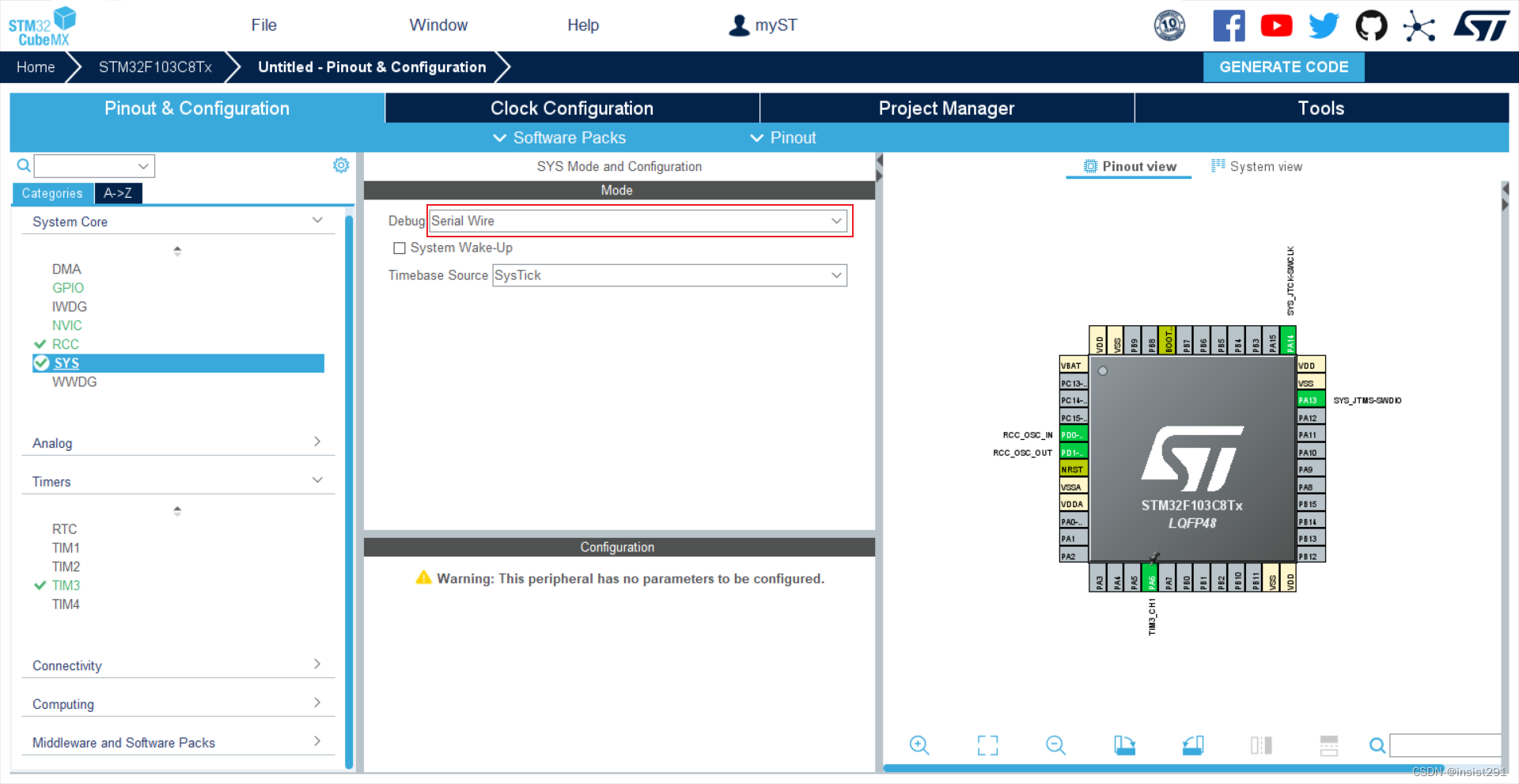Select the Pinout view tab
Screen dimensions: 1519x784
tap(1130, 166)
